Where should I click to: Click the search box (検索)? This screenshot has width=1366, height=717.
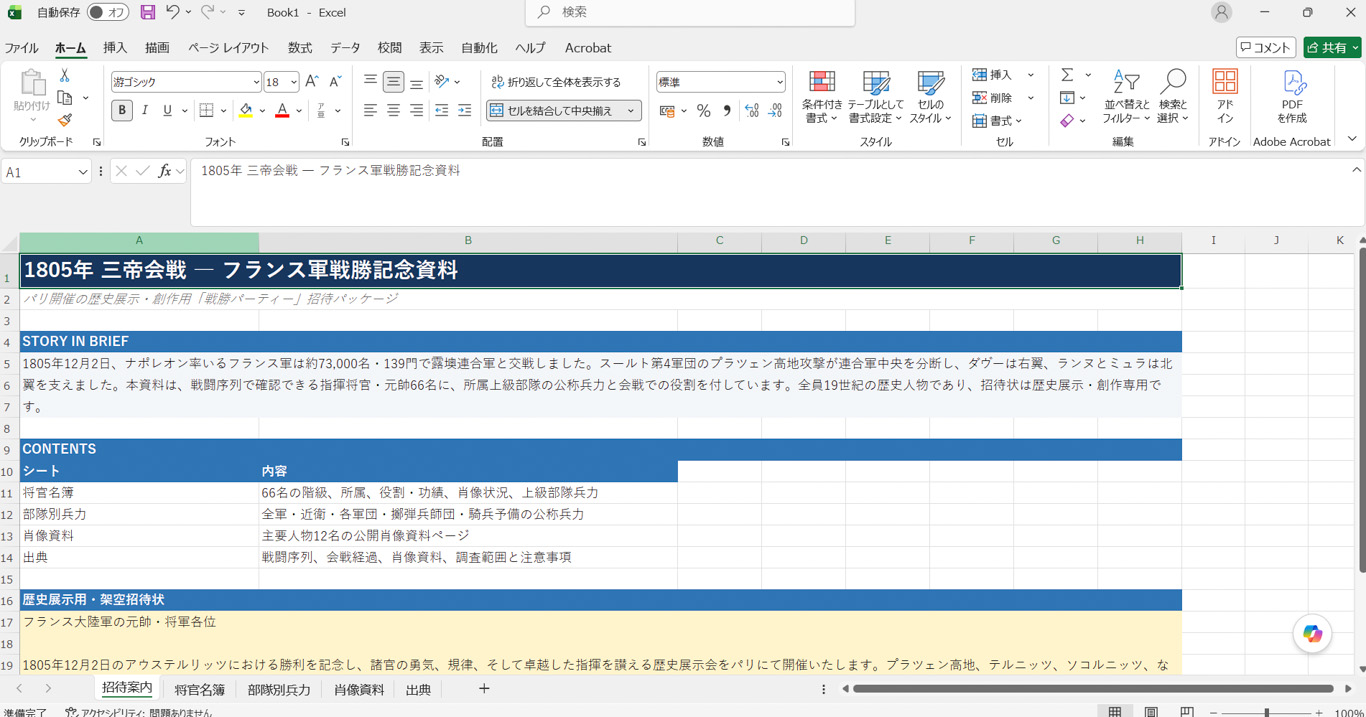pos(690,12)
